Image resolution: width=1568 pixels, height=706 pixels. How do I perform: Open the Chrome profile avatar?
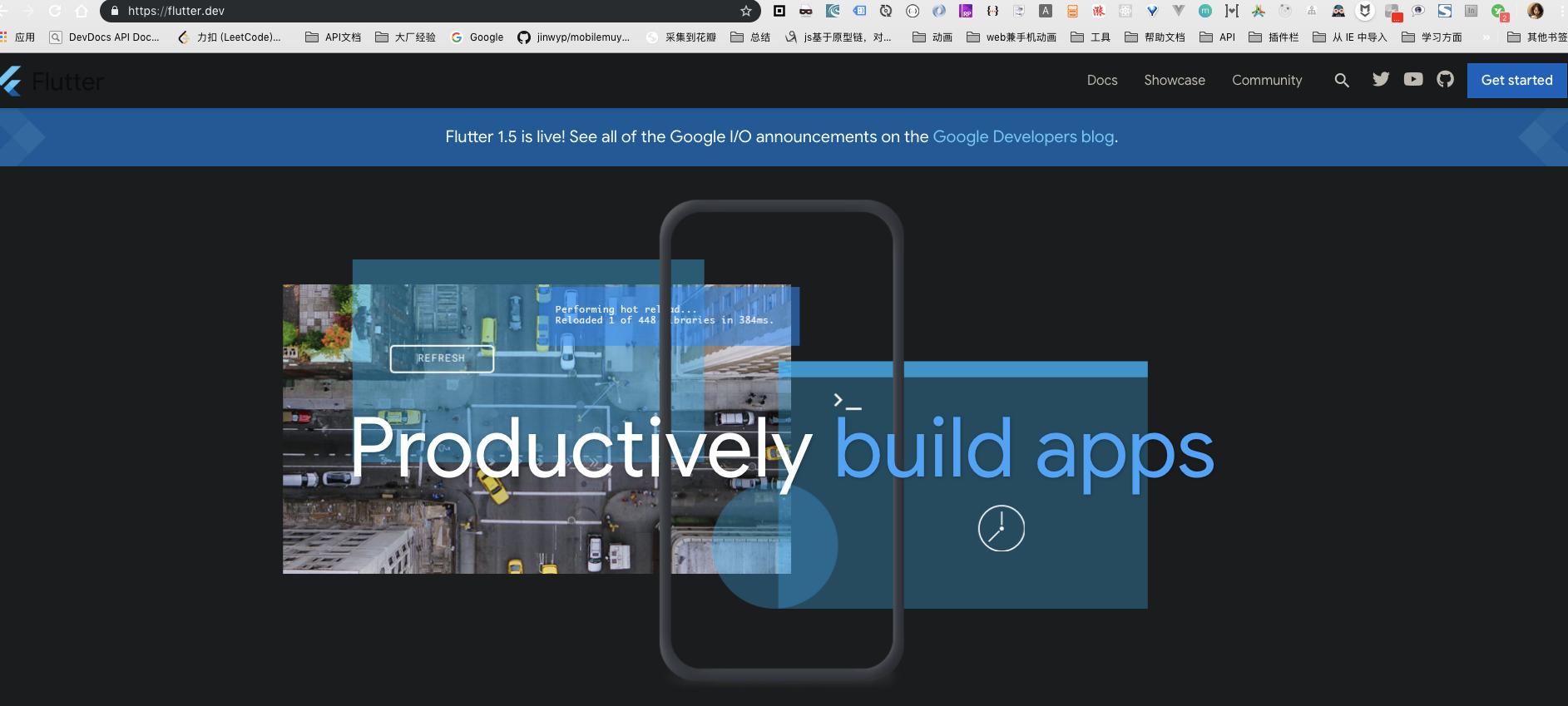(1536, 11)
